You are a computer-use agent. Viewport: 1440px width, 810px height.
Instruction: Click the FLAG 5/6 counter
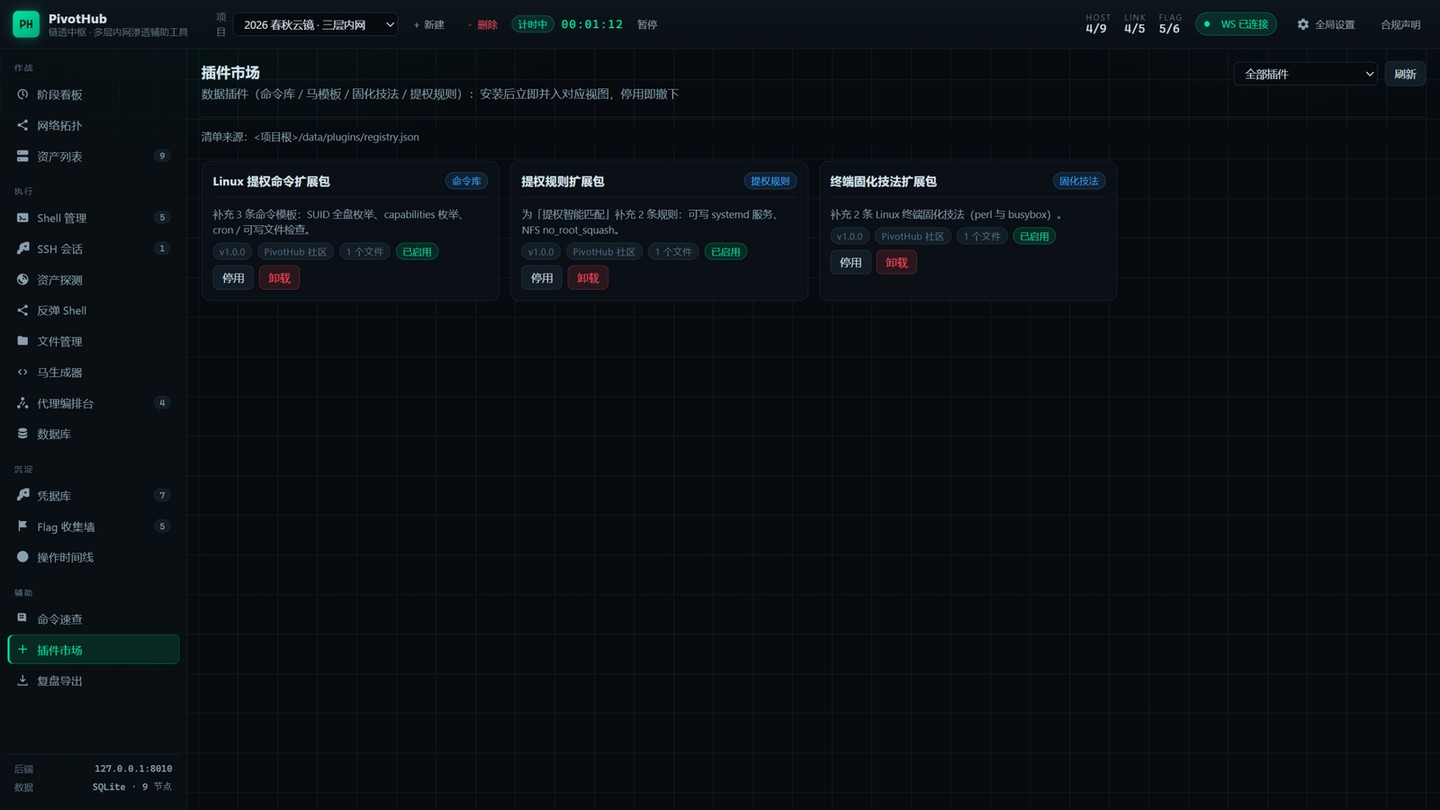pyautogui.click(x=1170, y=24)
